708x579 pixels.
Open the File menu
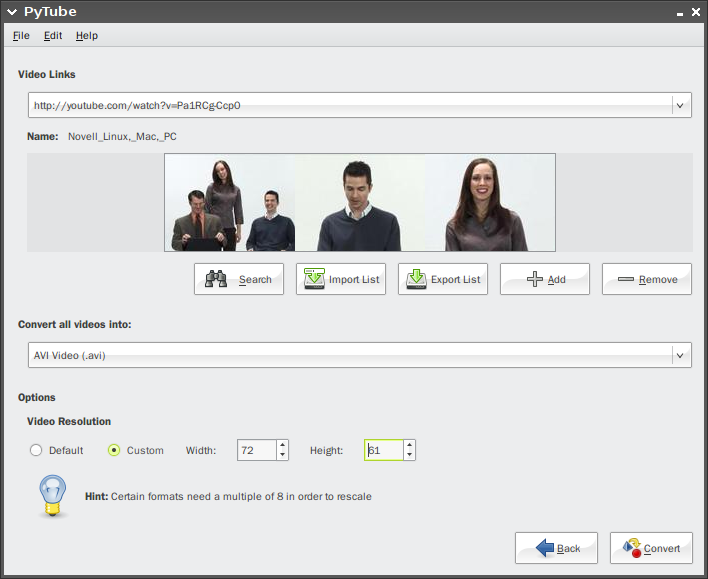(21, 36)
